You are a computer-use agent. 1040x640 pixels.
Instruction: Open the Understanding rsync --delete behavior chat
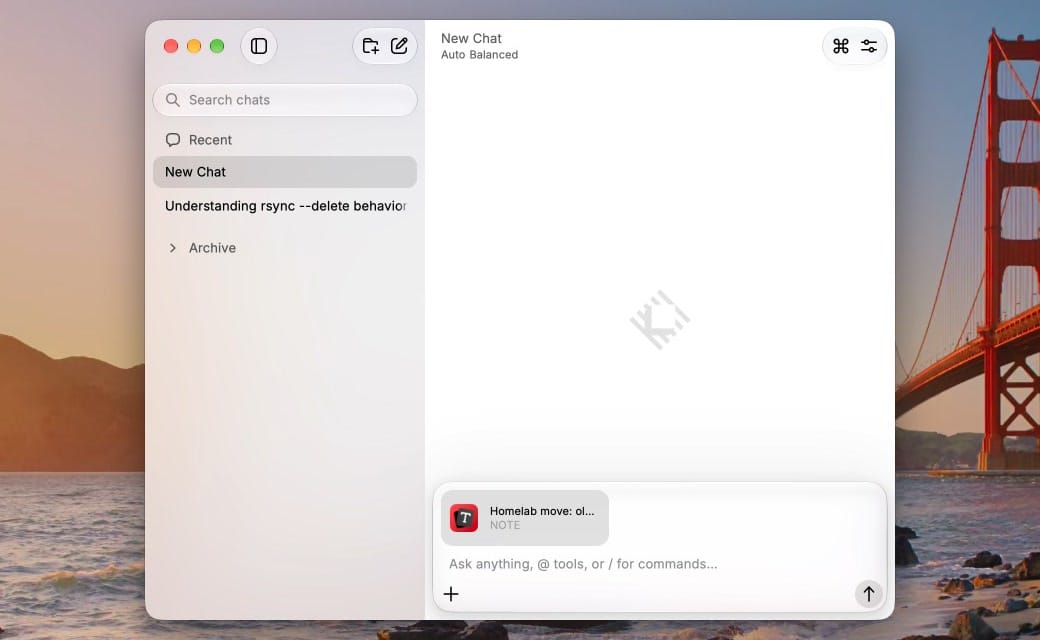[285, 206]
